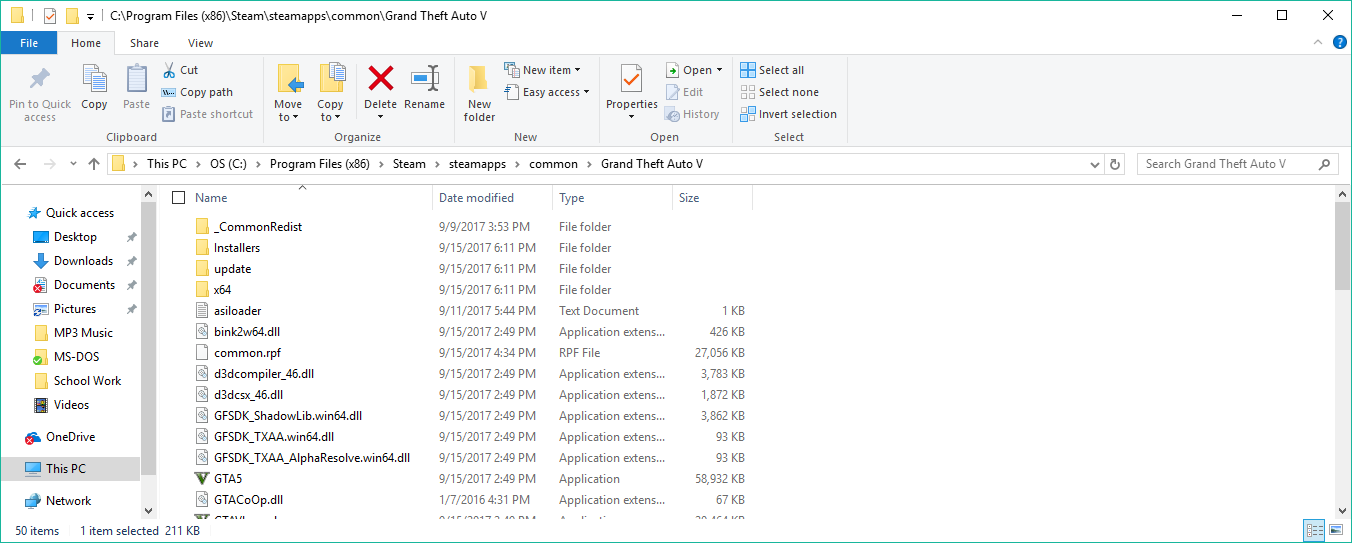Screen dimensions: 1352x543
Task: Click the Copy icon in Clipboard group
Action: coord(94,80)
